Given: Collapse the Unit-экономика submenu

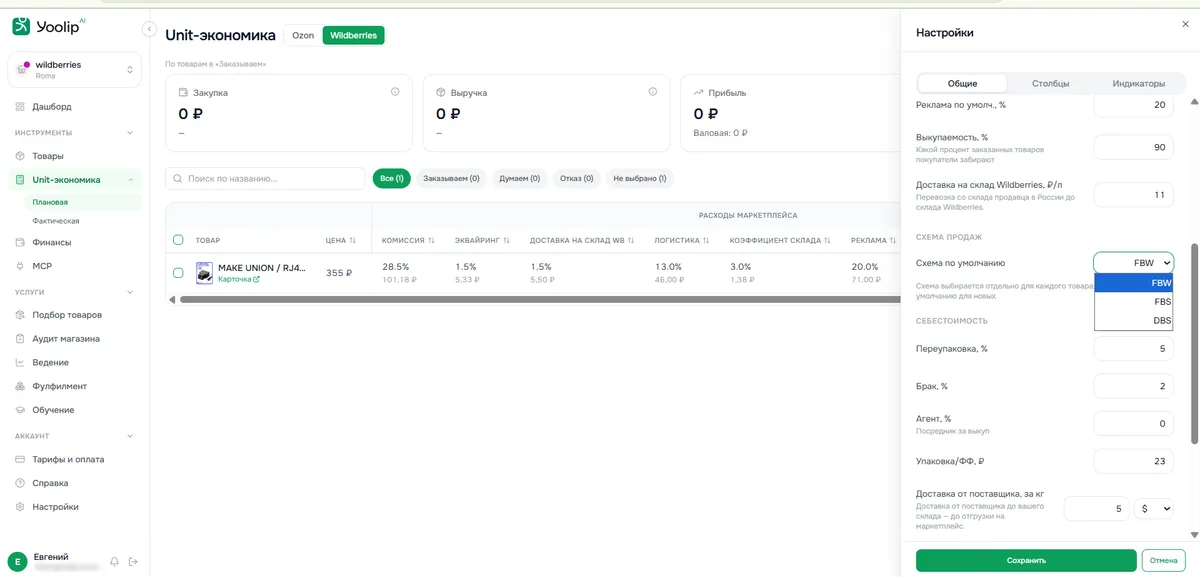Looking at the screenshot, I should 129,180.
